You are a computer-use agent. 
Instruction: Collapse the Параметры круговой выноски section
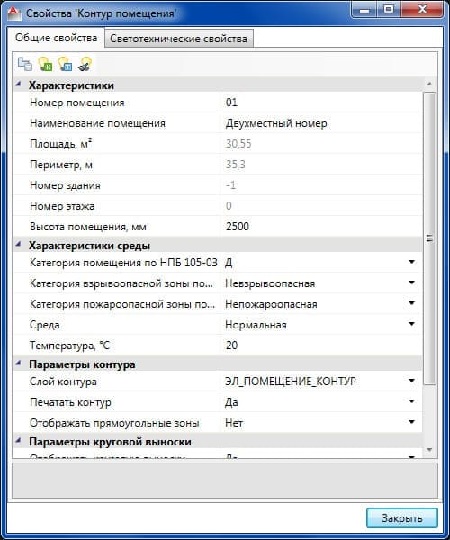pyautogui.click(x=19, y=440)
